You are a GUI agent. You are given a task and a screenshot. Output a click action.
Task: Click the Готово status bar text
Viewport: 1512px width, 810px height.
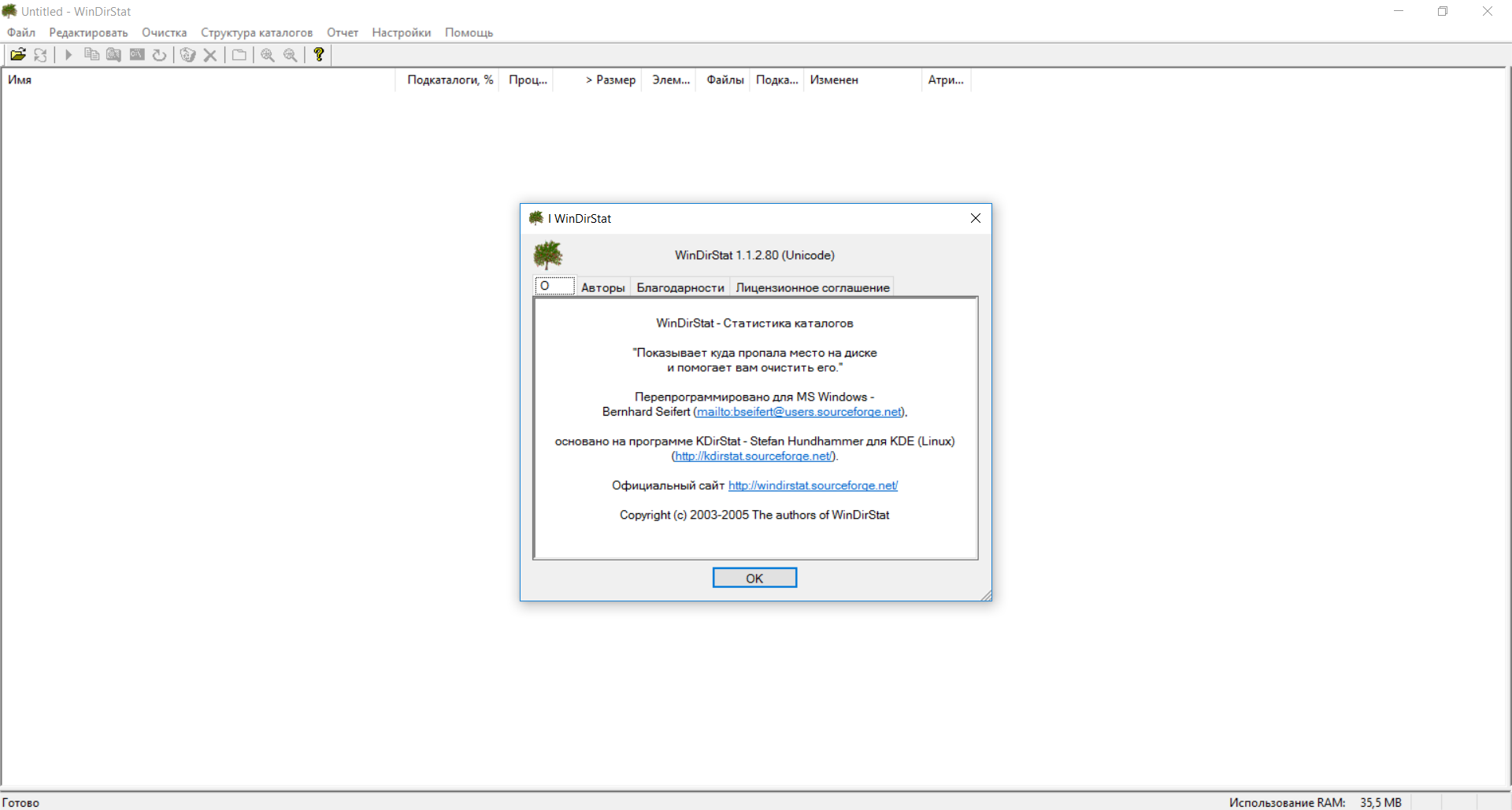[20, 802]
